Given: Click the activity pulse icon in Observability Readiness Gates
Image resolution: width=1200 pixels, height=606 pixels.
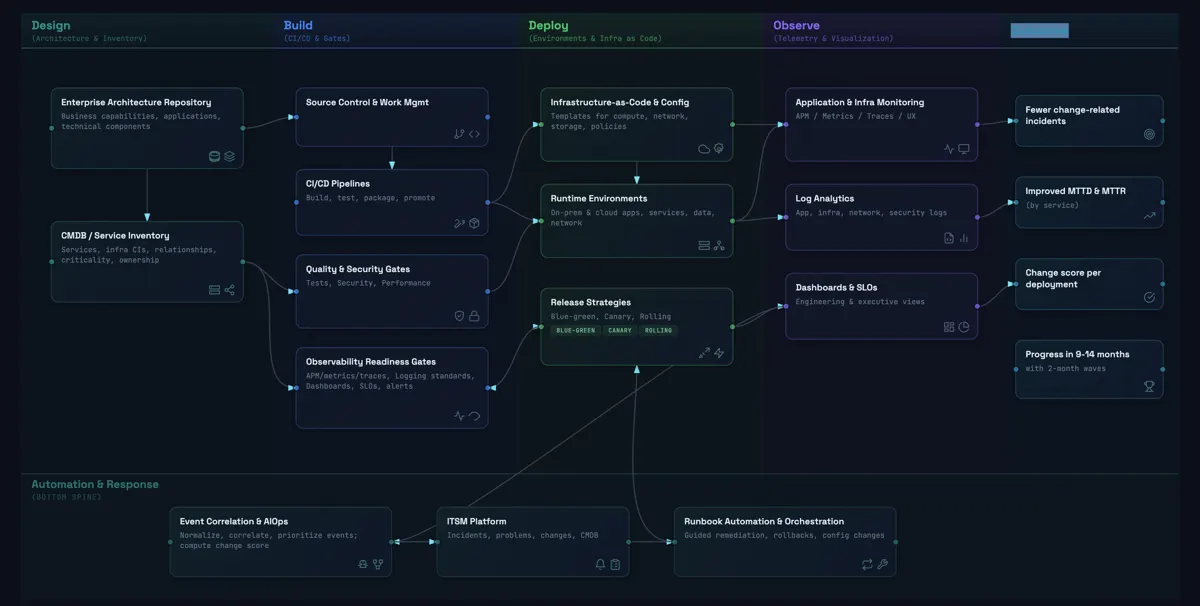Looking at the screenshot, I should pyautogui.click(x=459, y=416).
